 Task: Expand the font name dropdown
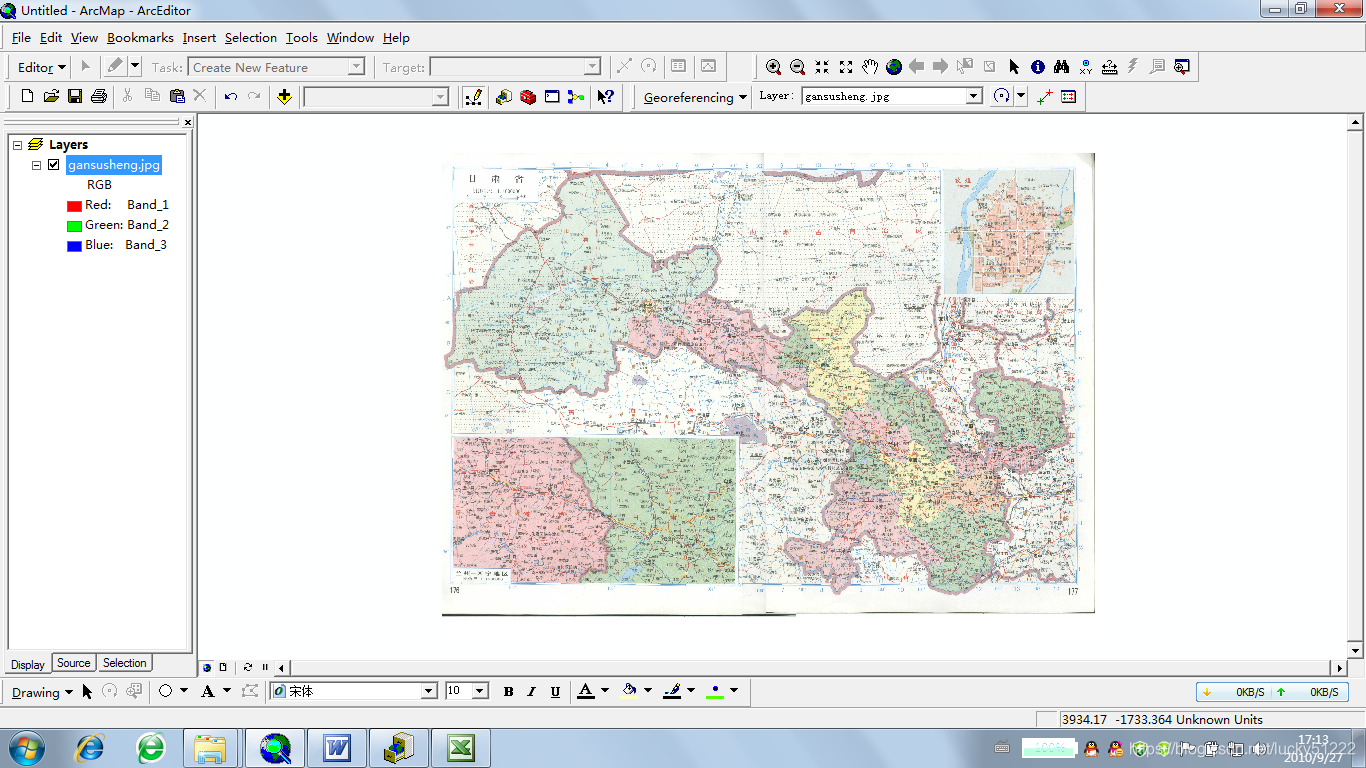pos(429,691)
